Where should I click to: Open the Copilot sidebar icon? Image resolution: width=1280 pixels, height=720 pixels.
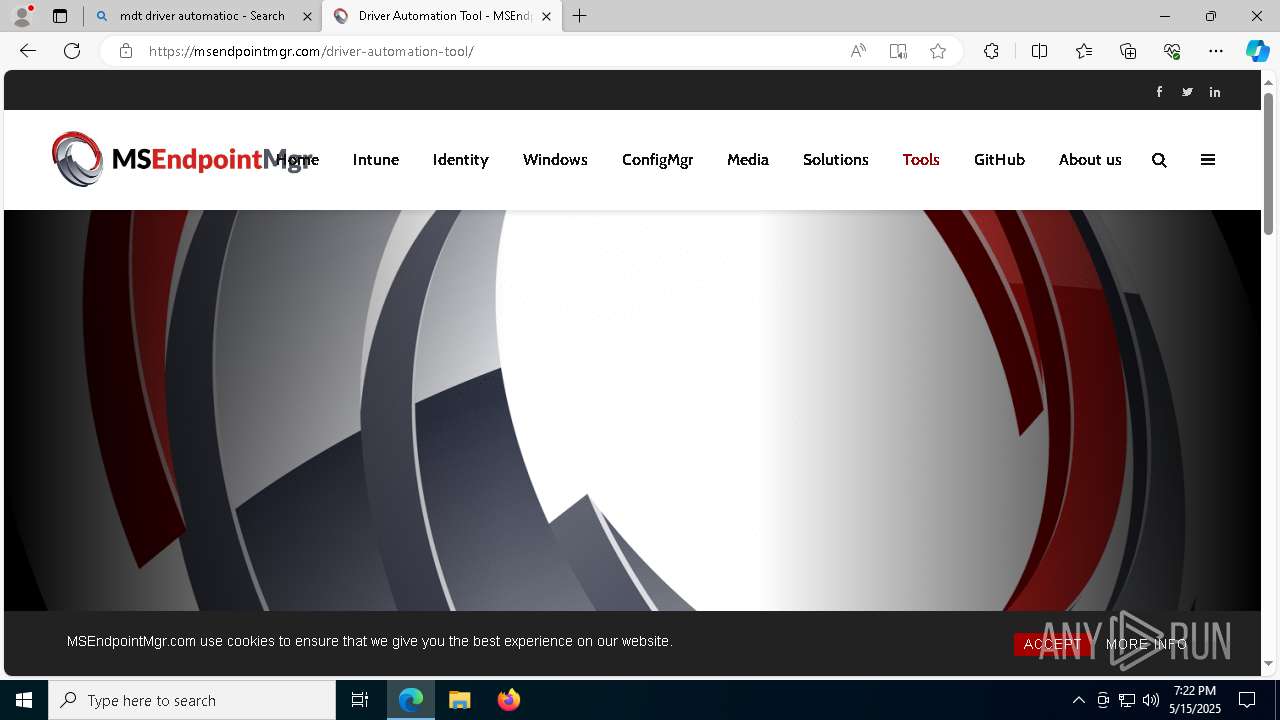(x=1257, y=51)
